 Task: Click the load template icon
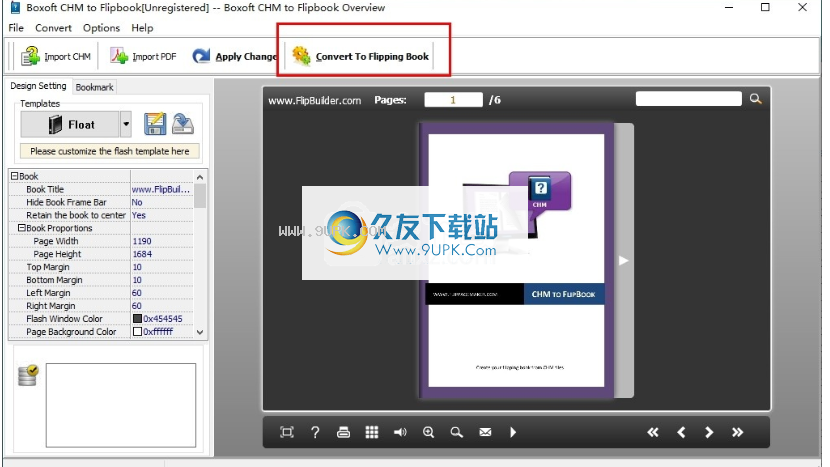[183, 124]
